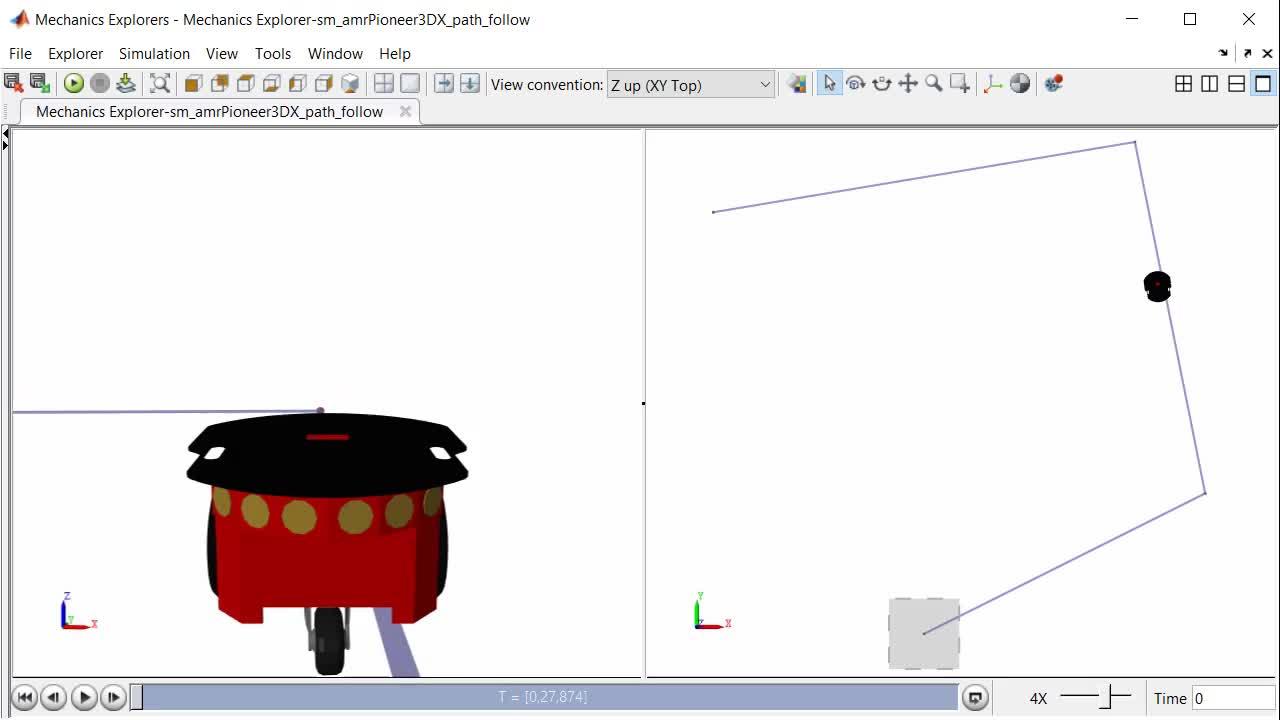Viewport: 1280px width, 720px height.
Task: Activate the Zoom tool
Action: pos(932,84)
